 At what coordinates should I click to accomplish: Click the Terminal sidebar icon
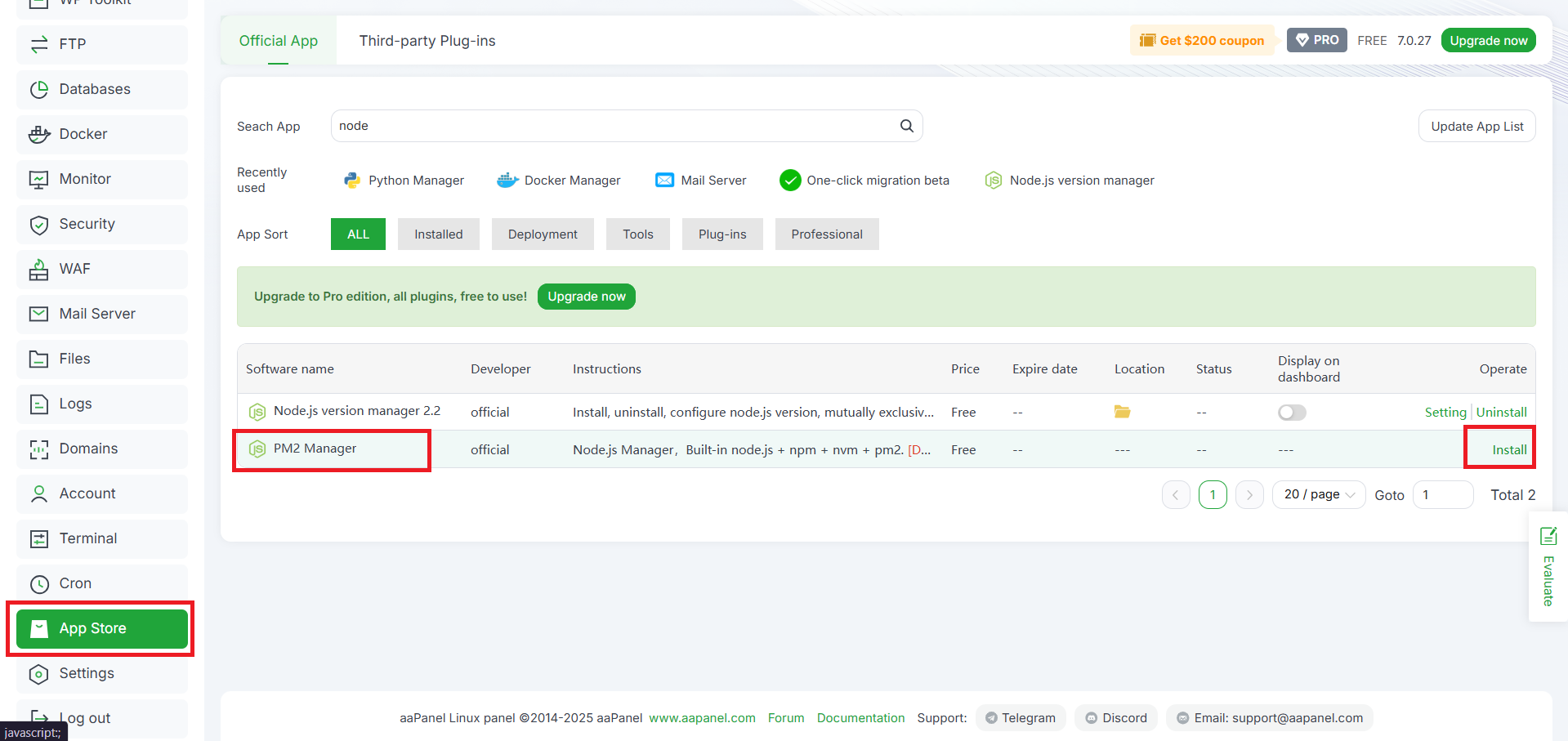(x=39, y=538)
